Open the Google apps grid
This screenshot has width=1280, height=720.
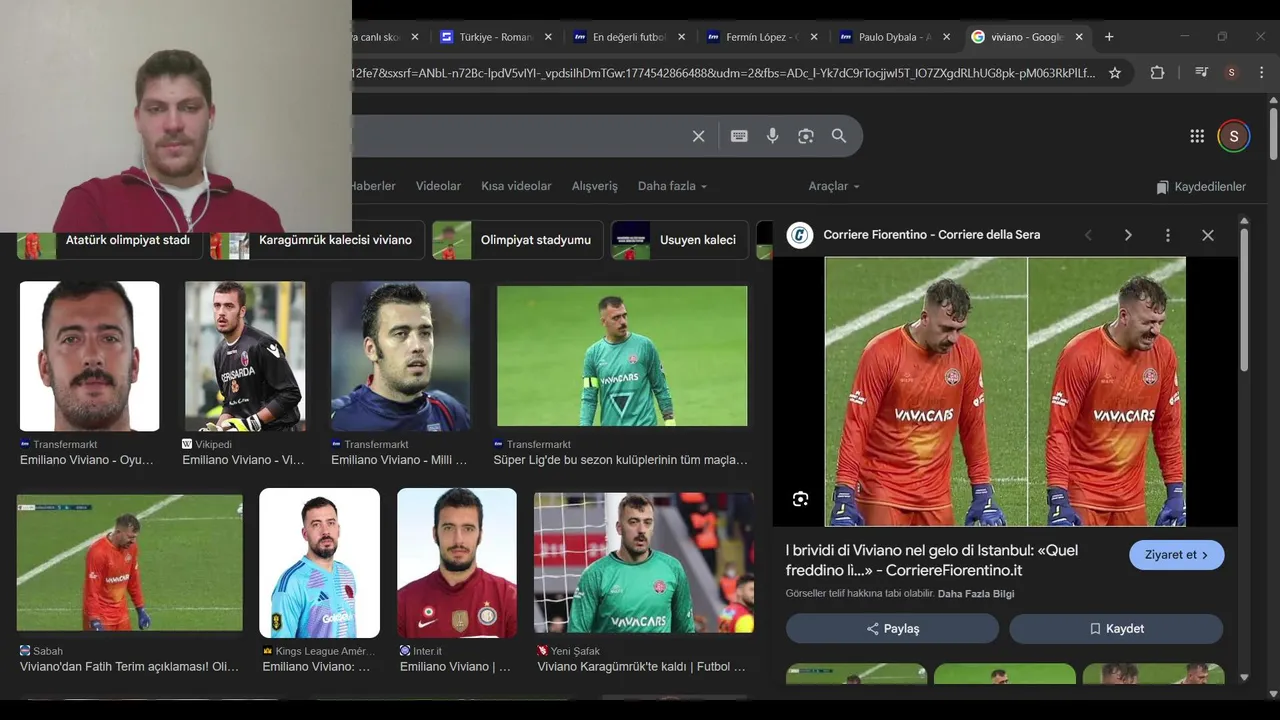coord(1197,136)
